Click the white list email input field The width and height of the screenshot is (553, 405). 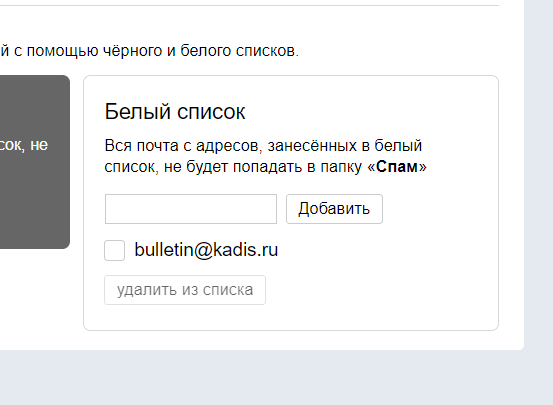(x=191, y=209)
